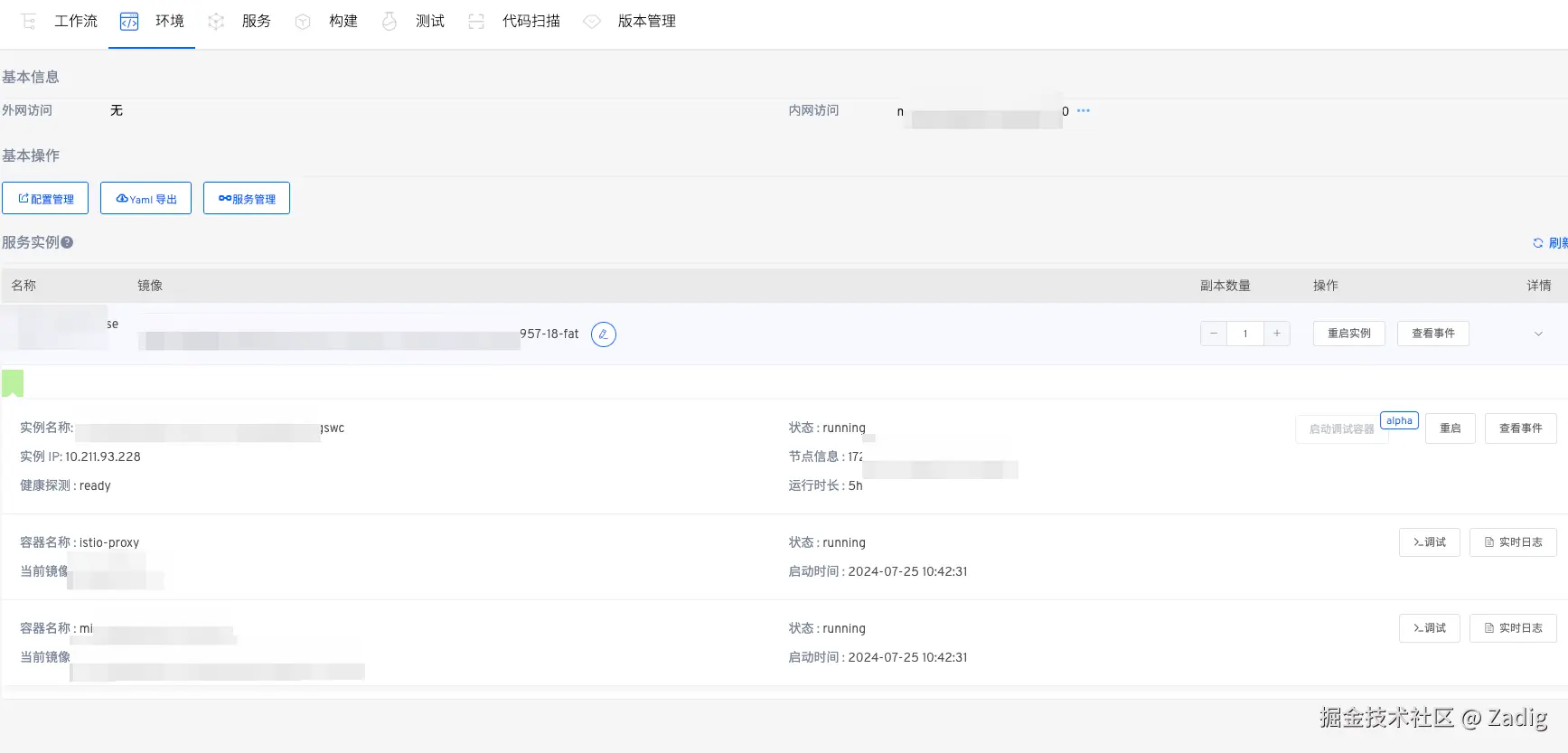Open the 工作流 tab

(76, 21)
